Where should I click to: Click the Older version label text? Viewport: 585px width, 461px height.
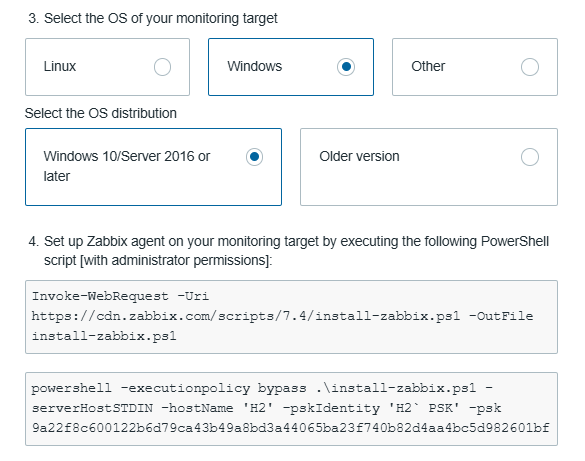[359, 156]
